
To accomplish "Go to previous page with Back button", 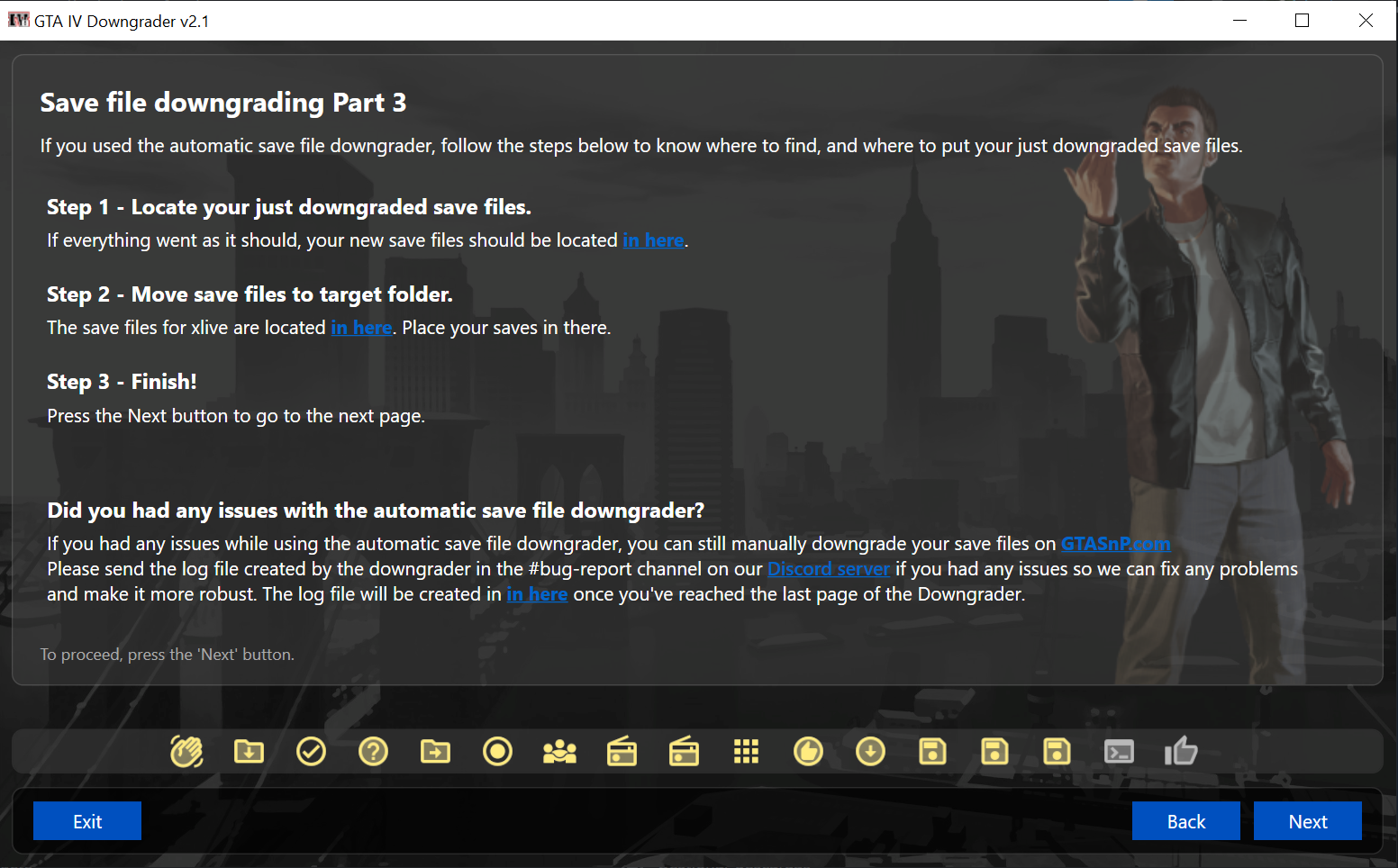I will tap(1186, 821).
